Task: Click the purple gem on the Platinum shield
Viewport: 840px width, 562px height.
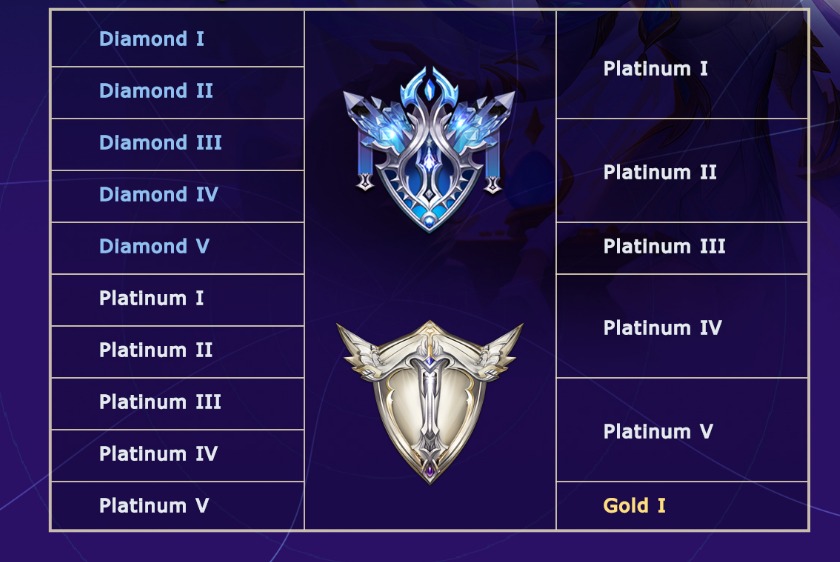Action: pos(430,469)
